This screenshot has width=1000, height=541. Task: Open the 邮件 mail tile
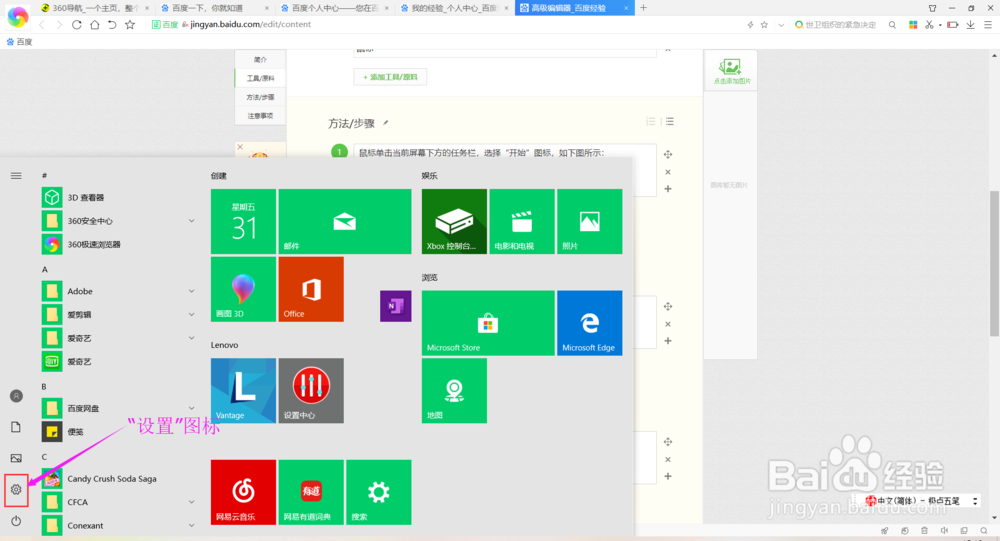[345, 221]
